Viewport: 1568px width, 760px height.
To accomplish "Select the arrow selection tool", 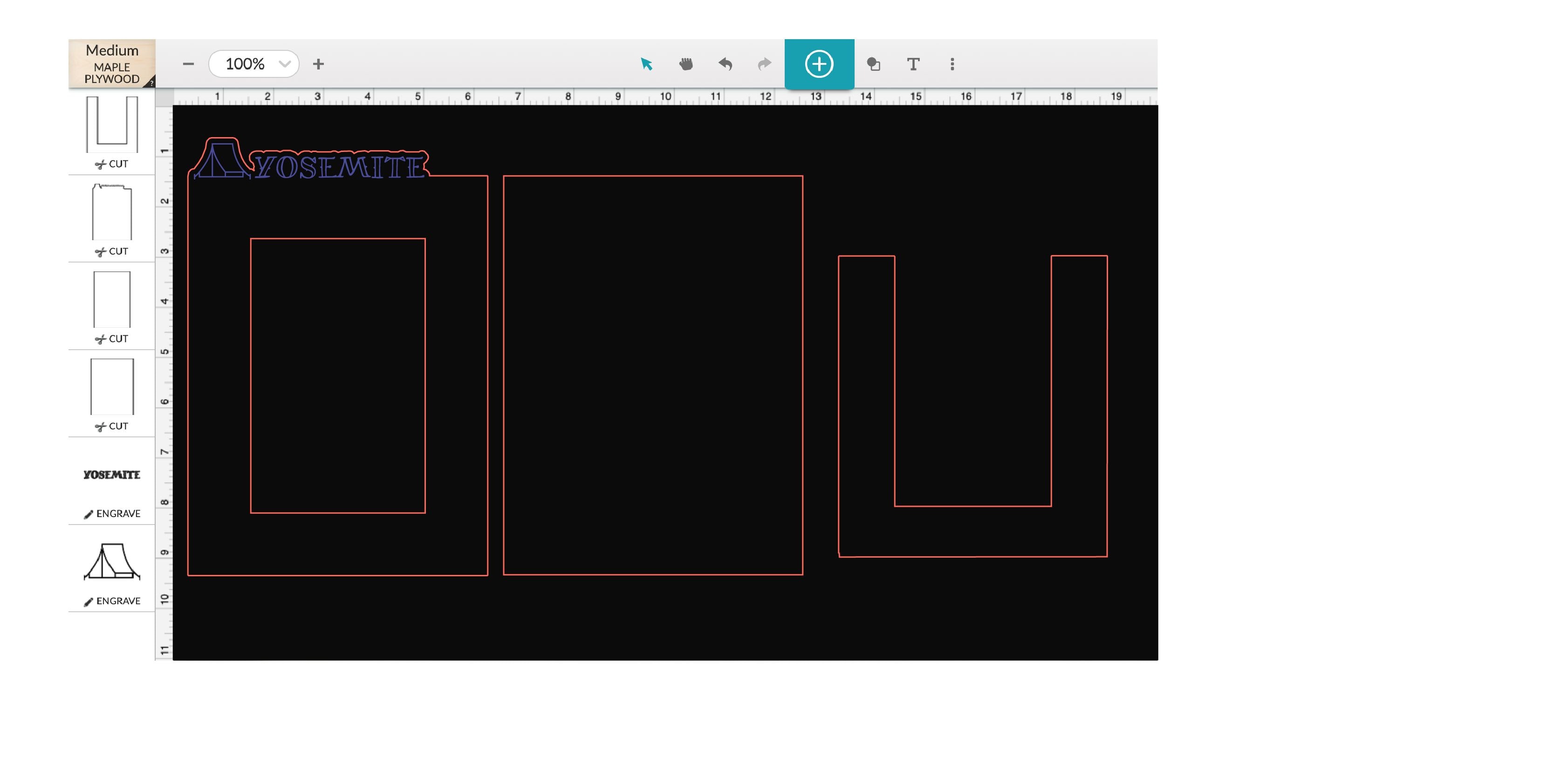I will (647, 64).
